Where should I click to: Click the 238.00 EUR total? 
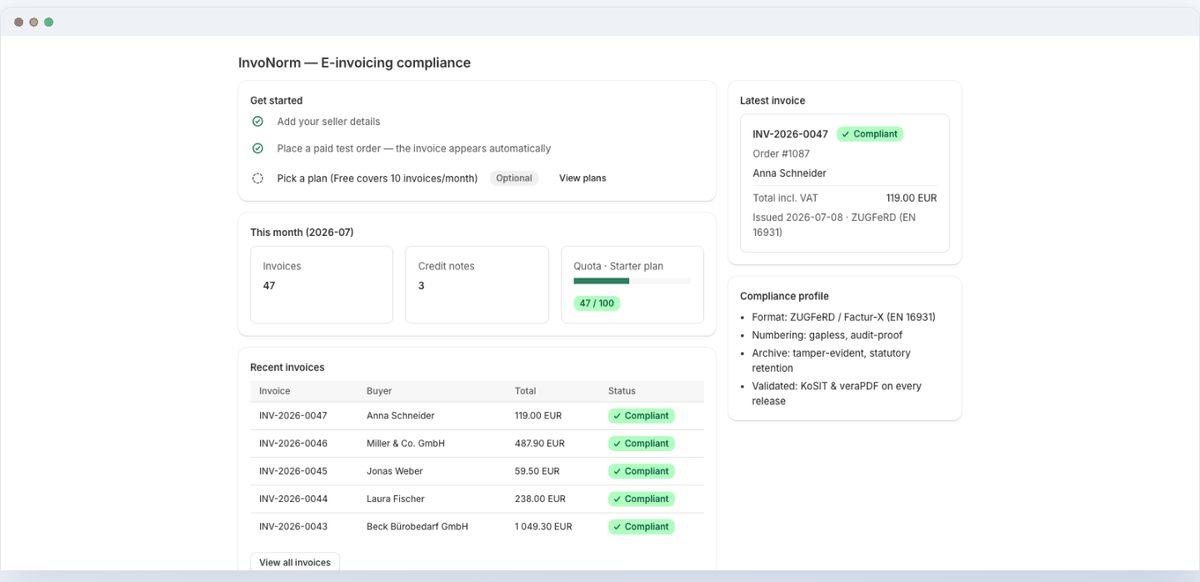pyautogui.click(x=539, y=499)
